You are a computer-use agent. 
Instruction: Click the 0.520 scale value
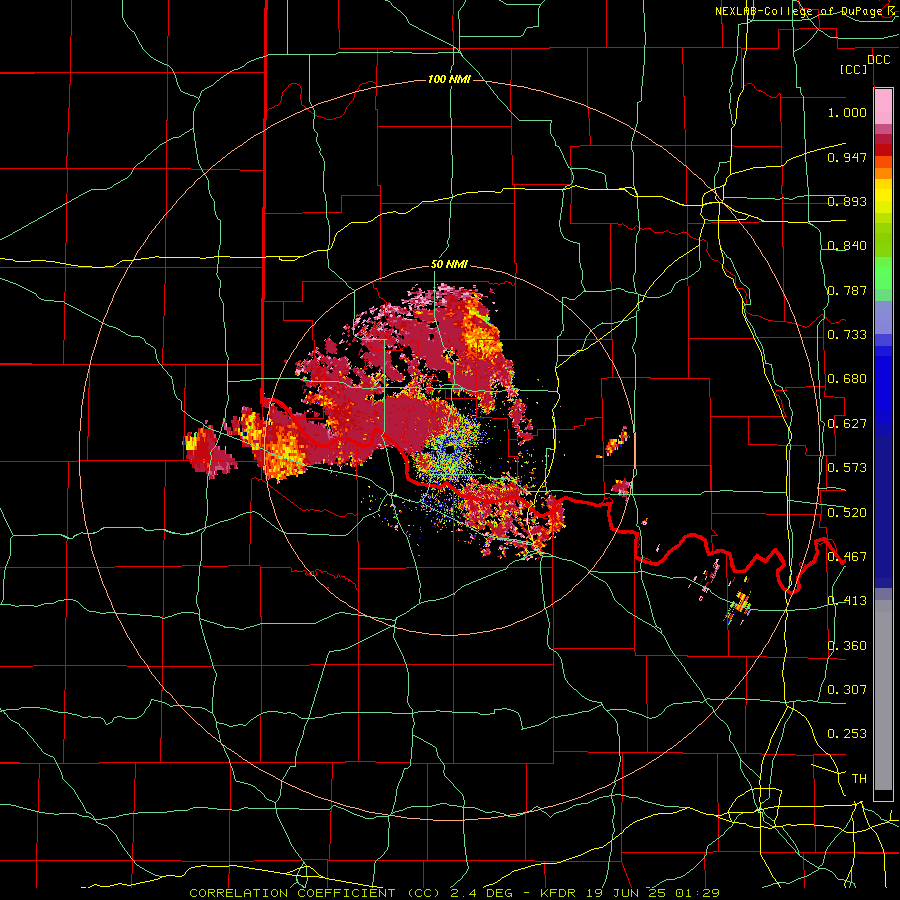pos(847,513)
